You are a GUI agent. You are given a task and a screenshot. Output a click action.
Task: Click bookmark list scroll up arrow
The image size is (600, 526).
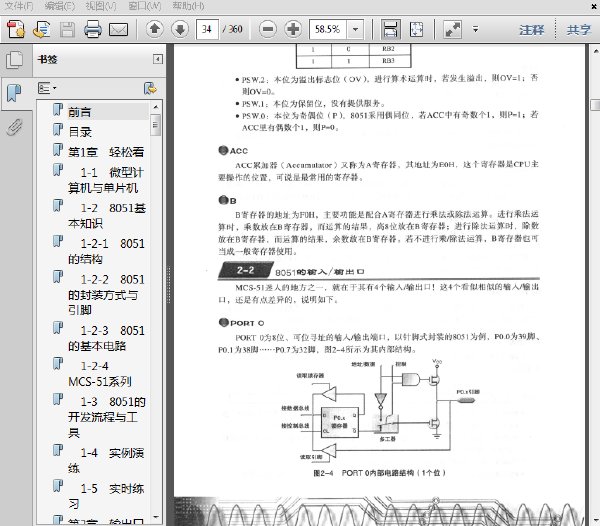155,106
